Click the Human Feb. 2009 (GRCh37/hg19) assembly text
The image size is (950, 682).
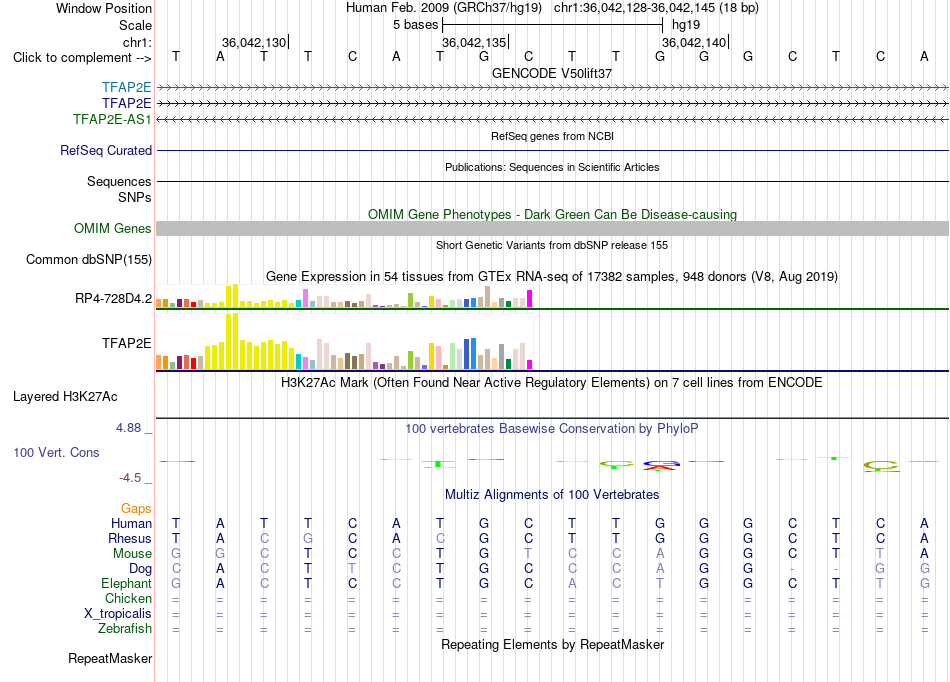click(x=445, y=8)
